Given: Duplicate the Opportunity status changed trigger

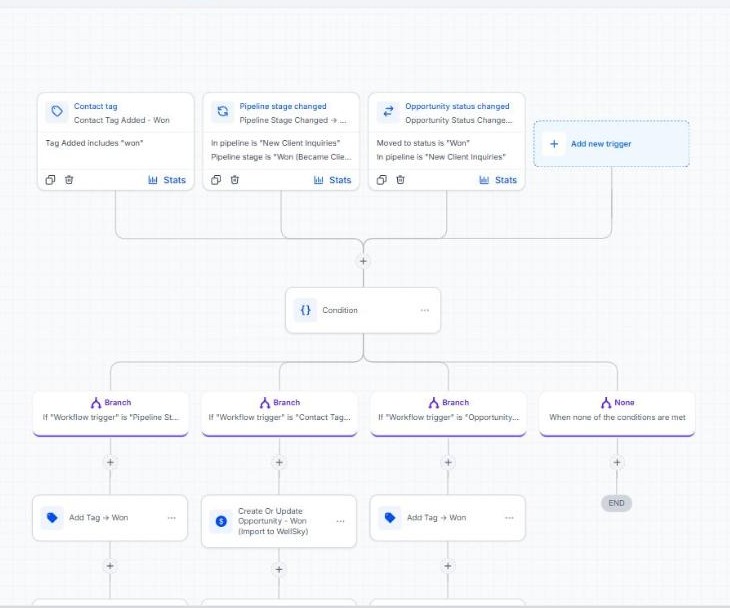Looking at the screenshot, I should (382, 180).
